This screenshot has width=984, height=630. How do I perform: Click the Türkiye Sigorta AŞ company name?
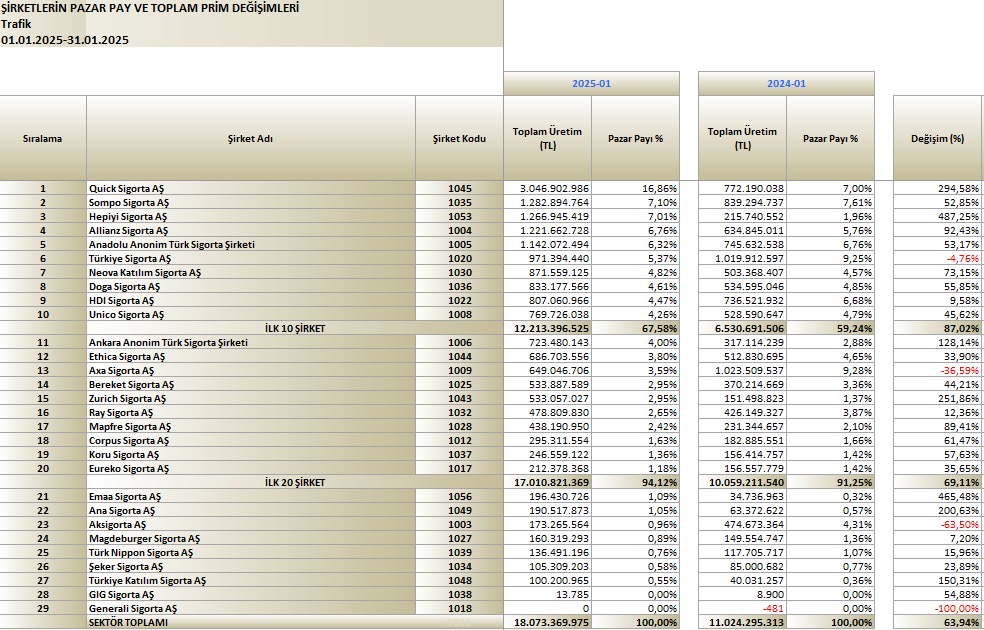coord(251,259)
